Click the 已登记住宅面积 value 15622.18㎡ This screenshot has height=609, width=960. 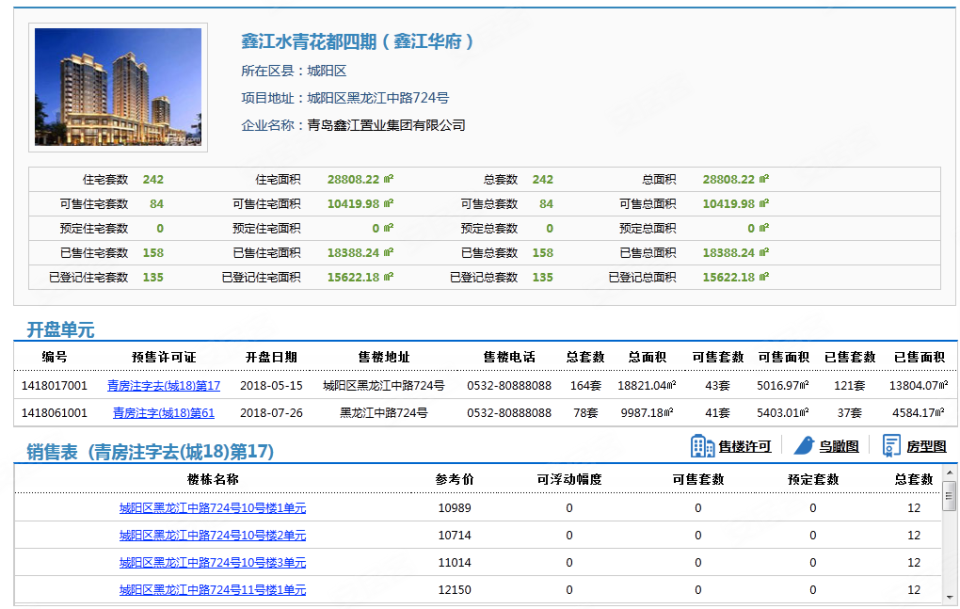[x=360, y=277]
